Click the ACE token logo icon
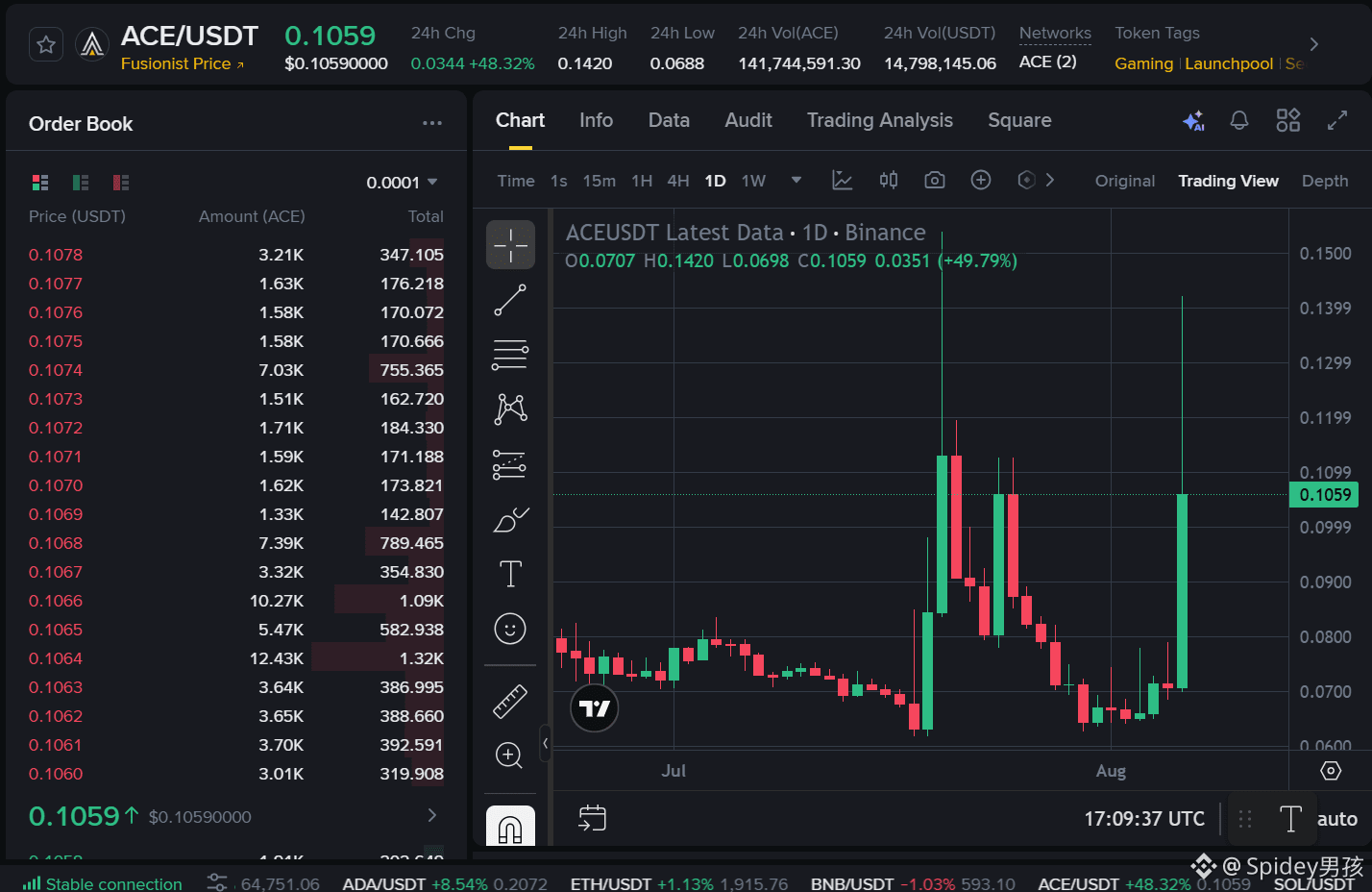Image resolution: width=1372 pixels, height=892 pixels. click(x=92, y=44)
